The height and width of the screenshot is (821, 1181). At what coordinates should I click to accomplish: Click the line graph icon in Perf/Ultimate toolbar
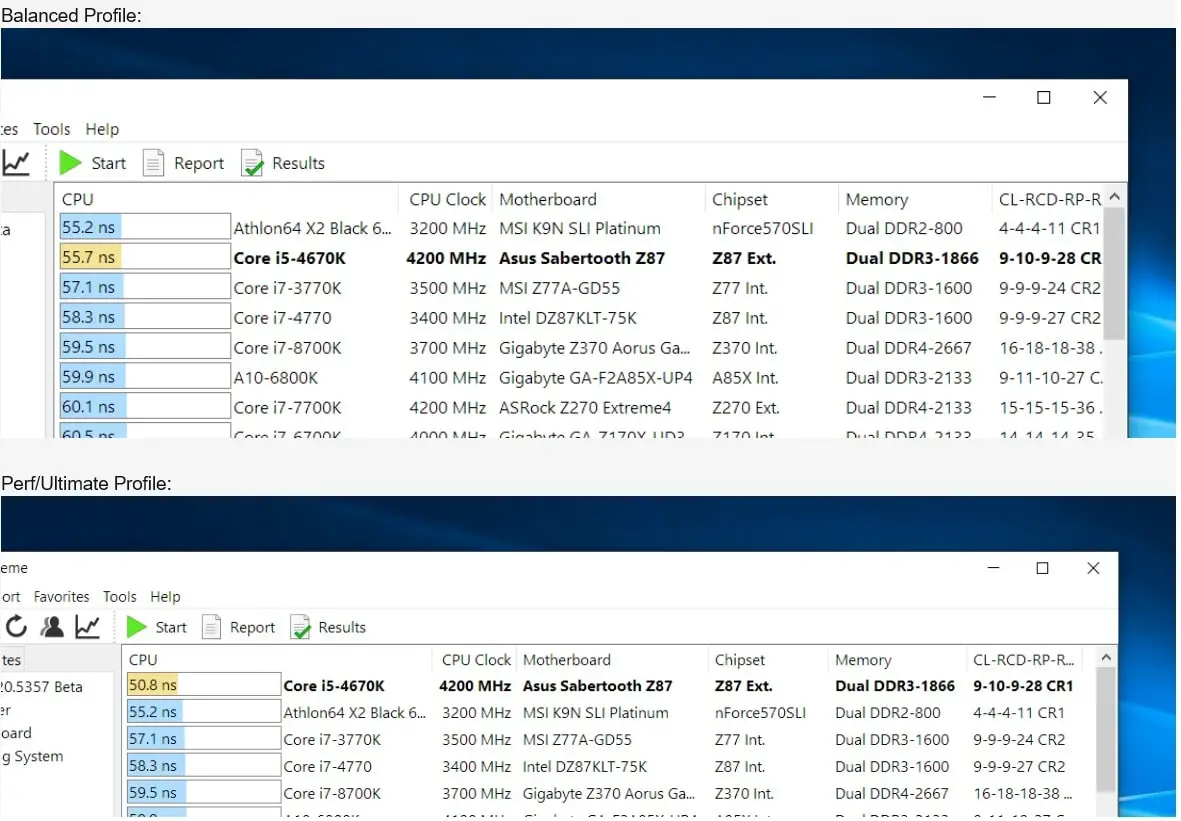click(x=88, y=627)
